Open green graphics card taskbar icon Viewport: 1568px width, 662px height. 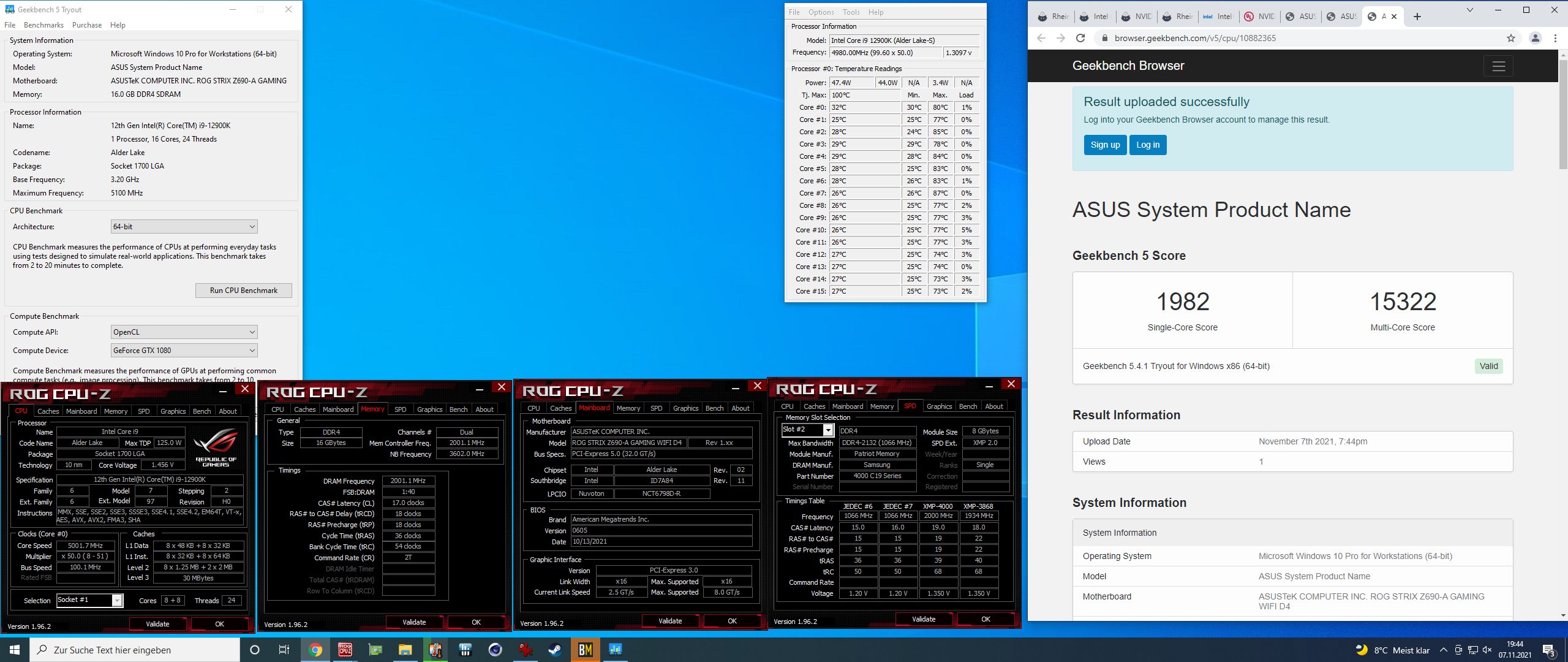375,650
